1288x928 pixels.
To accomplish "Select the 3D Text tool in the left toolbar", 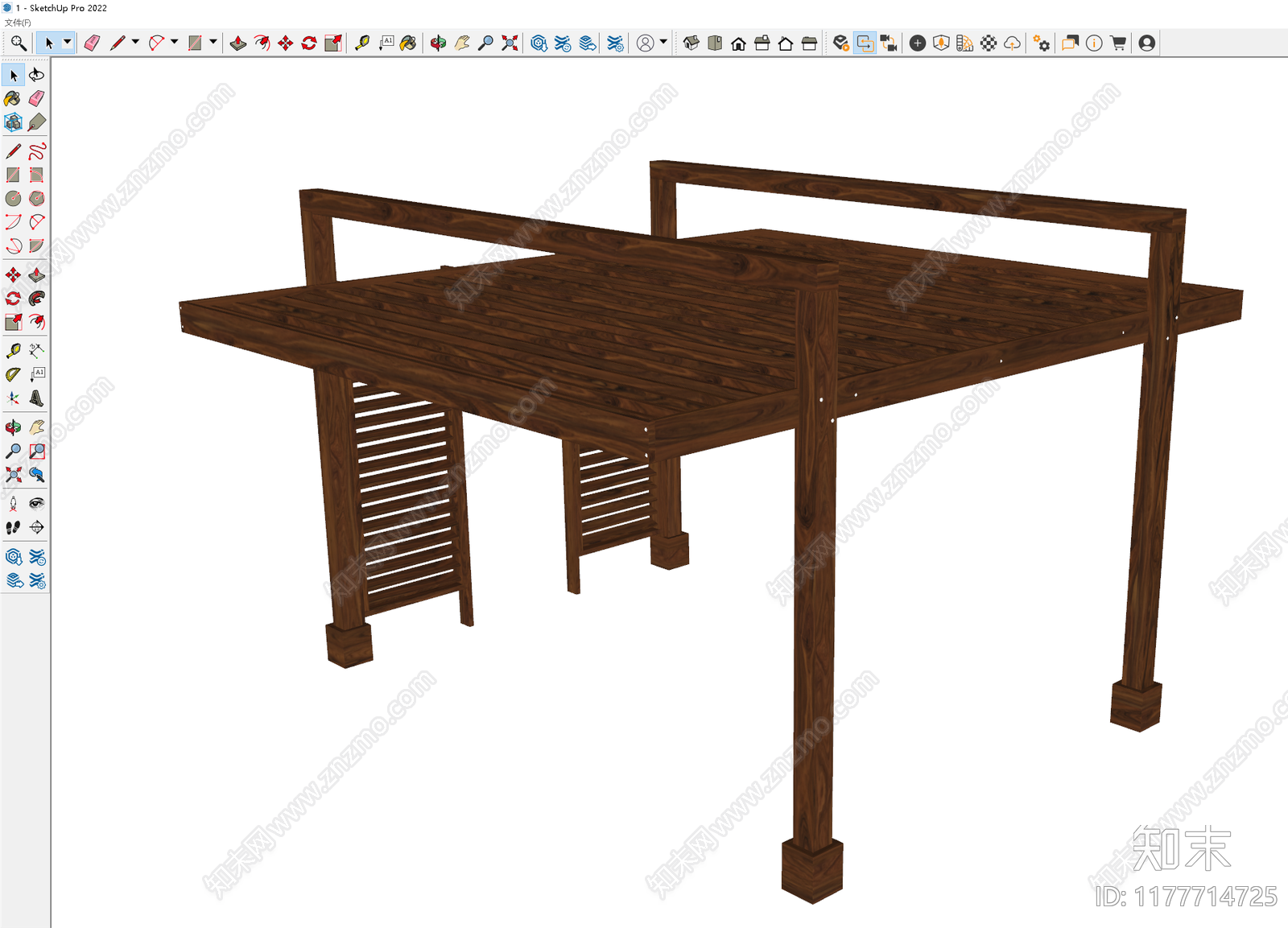I will click(37, 398).
